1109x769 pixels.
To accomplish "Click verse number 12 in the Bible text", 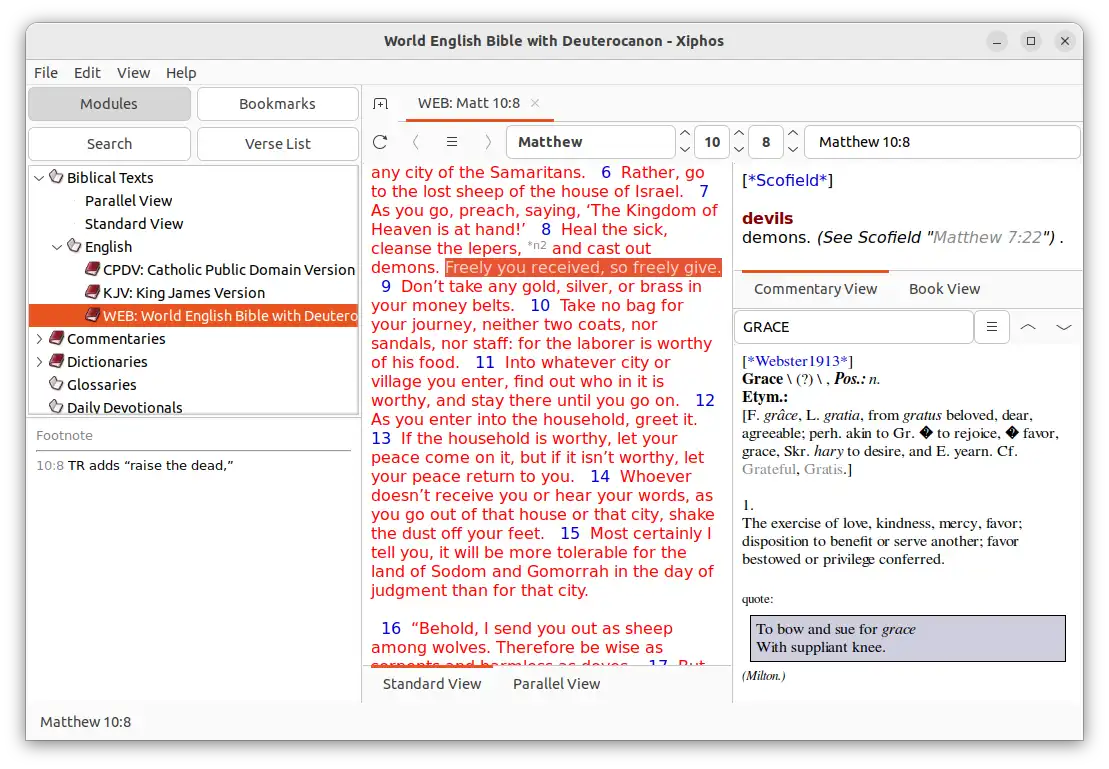I will (x=704, y=400).
